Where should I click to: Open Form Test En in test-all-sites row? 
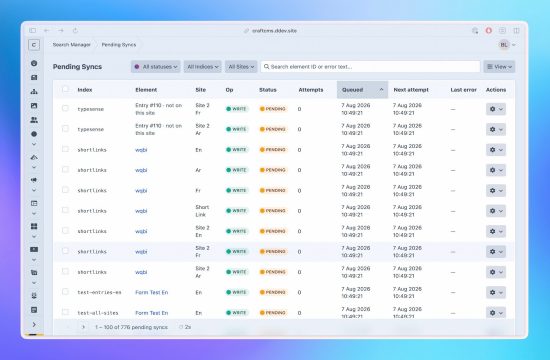point(152,313)
